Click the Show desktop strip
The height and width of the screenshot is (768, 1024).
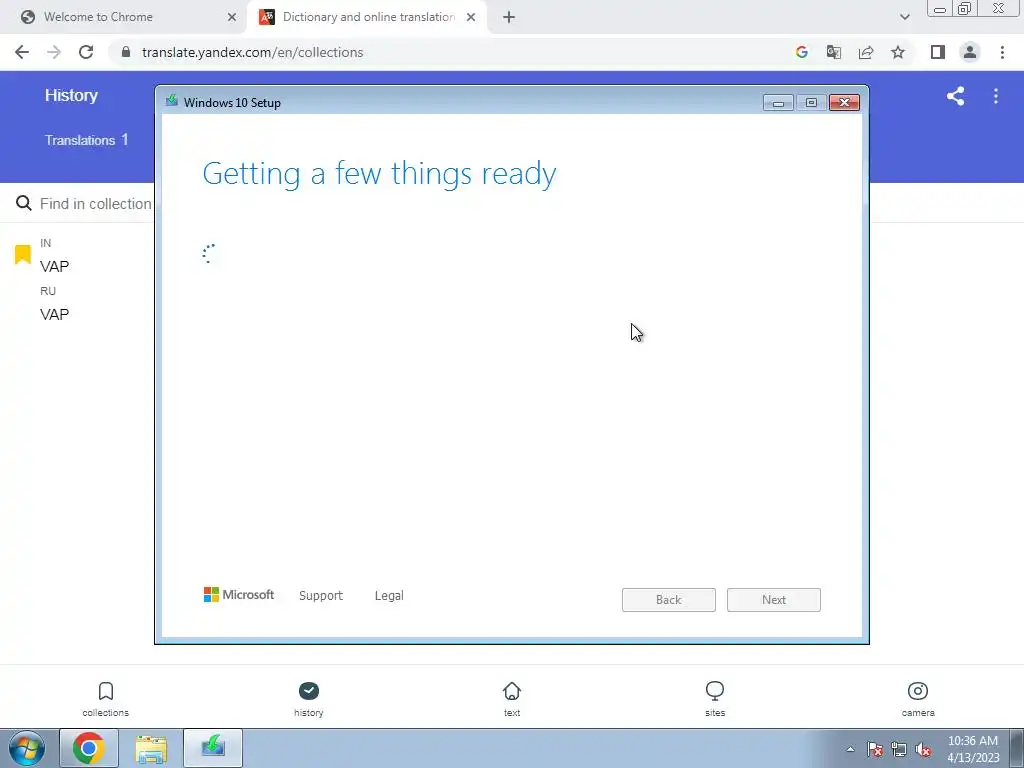1016,748
